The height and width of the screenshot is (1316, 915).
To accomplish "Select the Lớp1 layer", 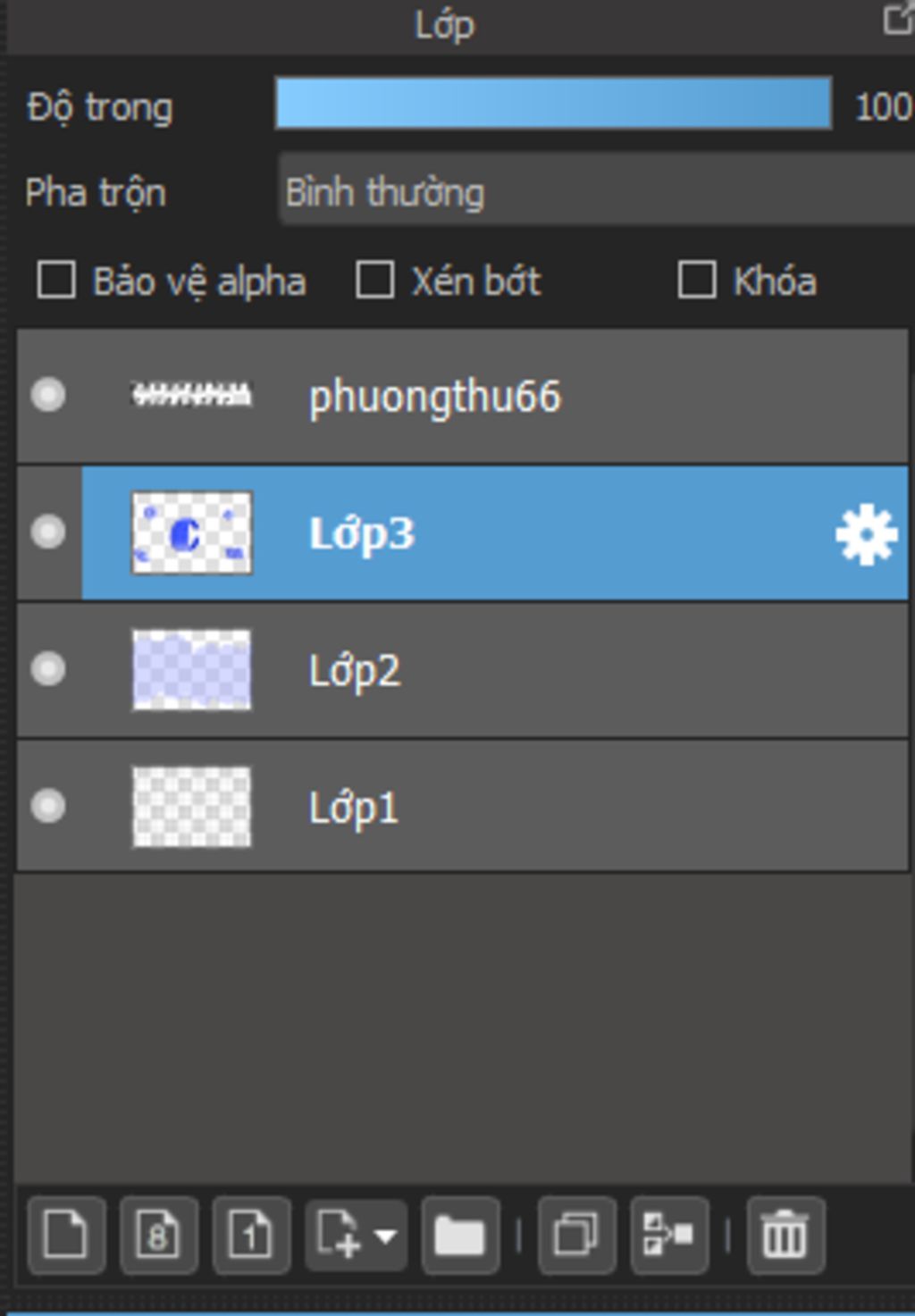I will click(463, 807).
